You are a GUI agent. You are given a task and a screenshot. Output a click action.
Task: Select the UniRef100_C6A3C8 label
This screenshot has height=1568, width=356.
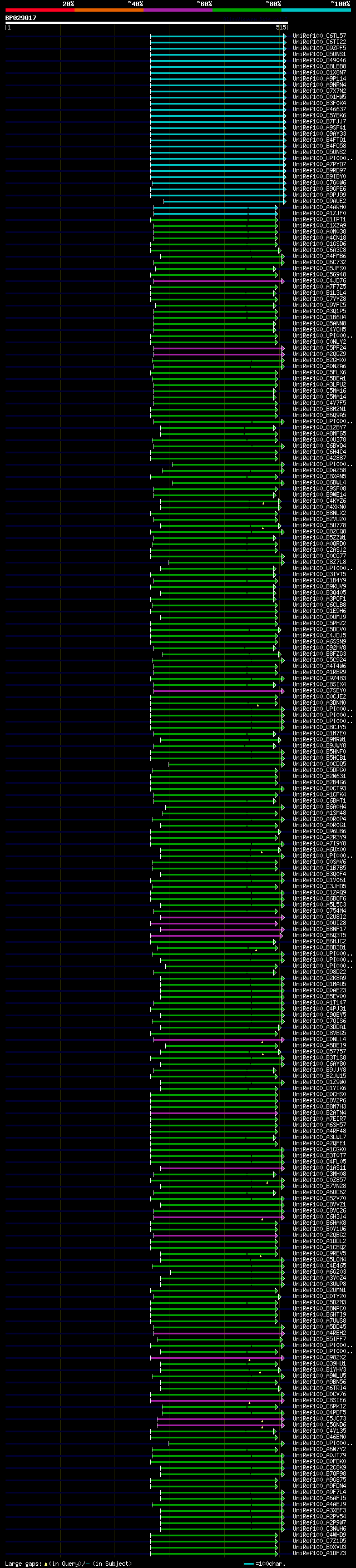point(319,250)
